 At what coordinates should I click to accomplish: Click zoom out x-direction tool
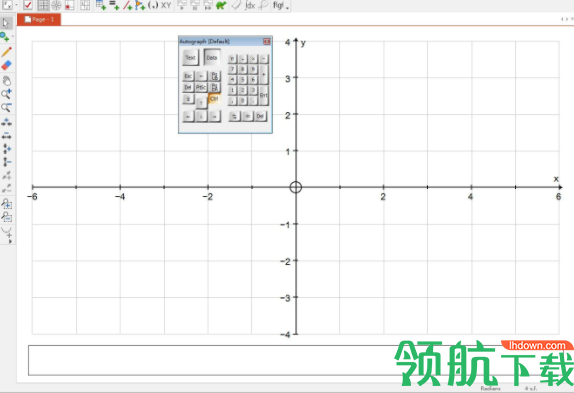pos(6,136)
